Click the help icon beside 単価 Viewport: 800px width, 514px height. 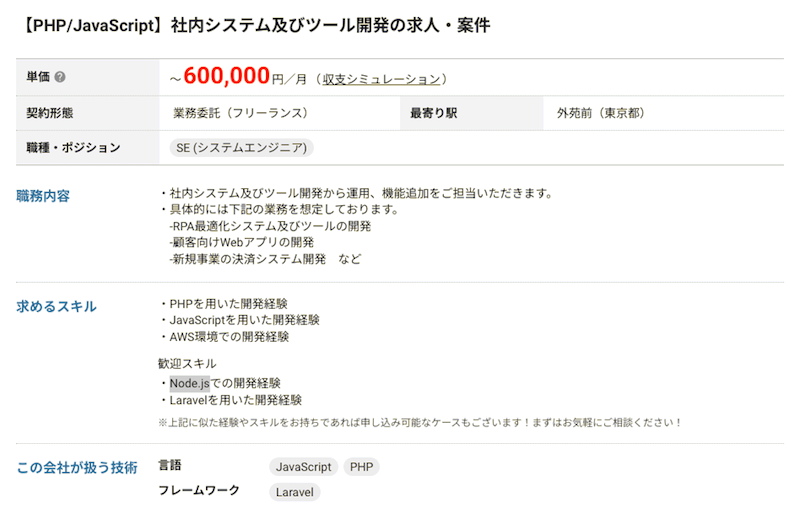[60, 78]
